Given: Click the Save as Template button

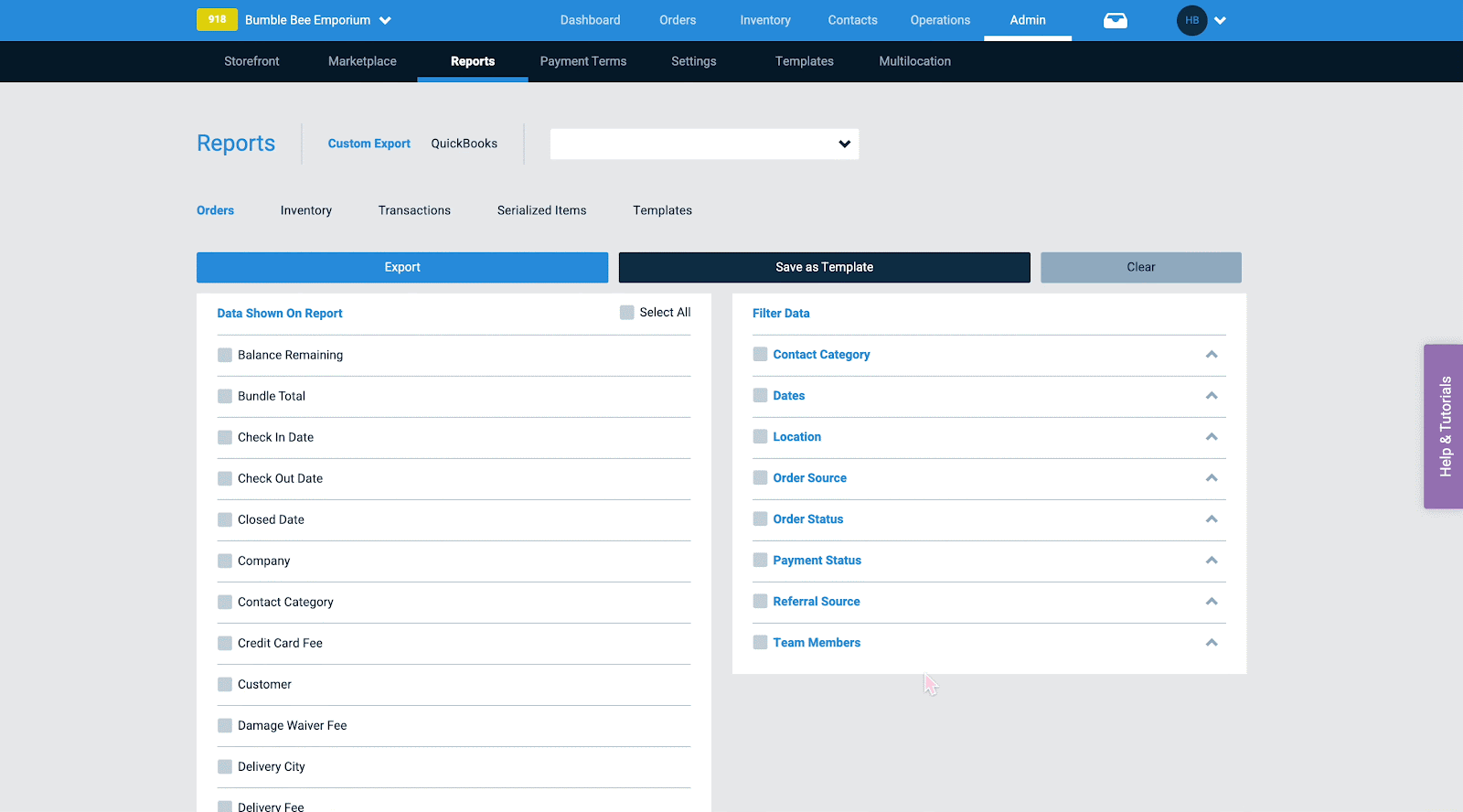Looking at the screenshot, I should pos(824,267).
